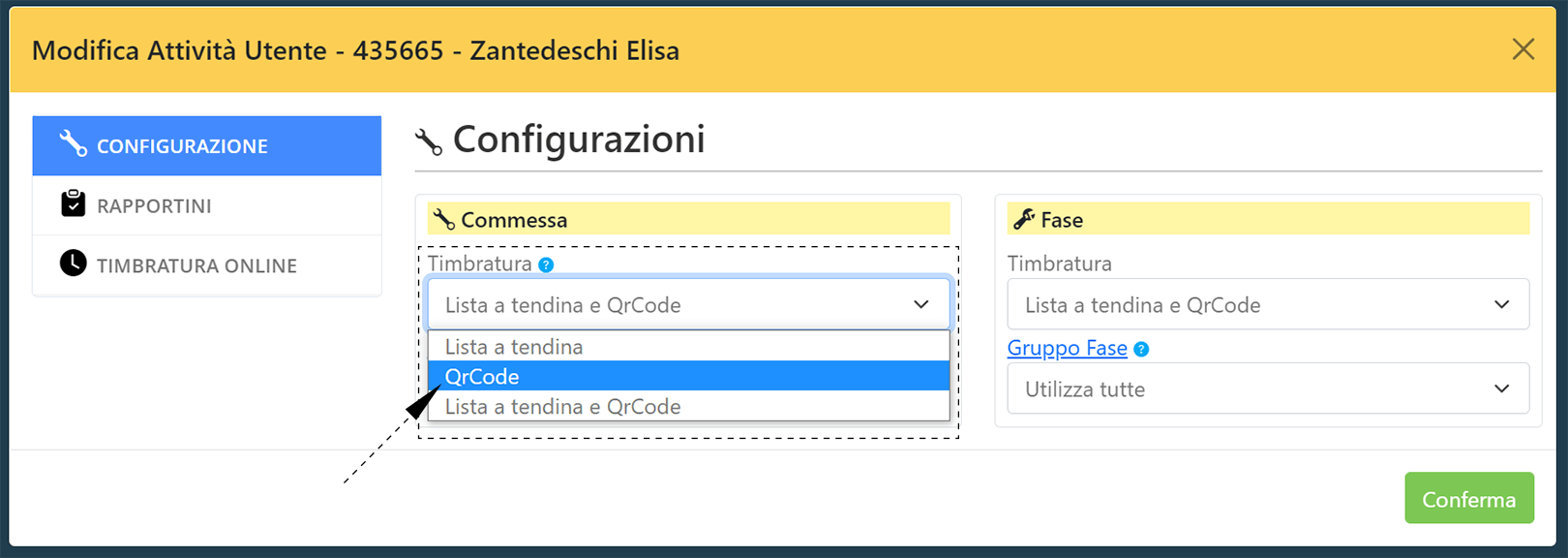Click the wrench icon in Commessa header
Viewport: 1568px width, 558px height.
[443, 219]
